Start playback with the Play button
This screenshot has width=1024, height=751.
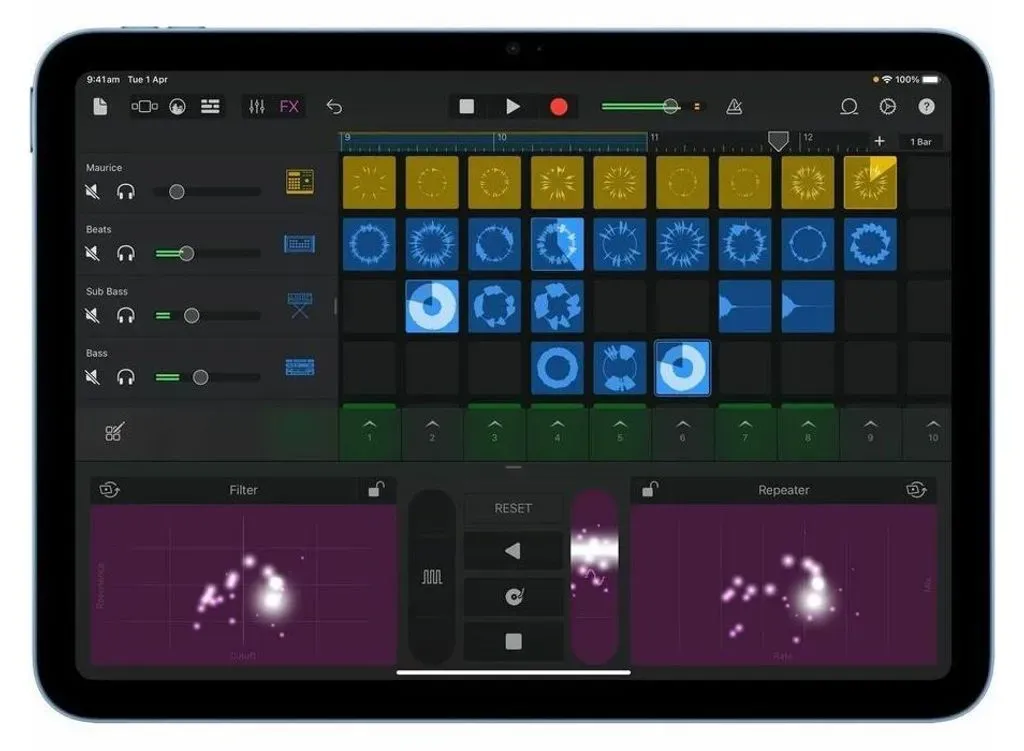[x=513, y=106]
